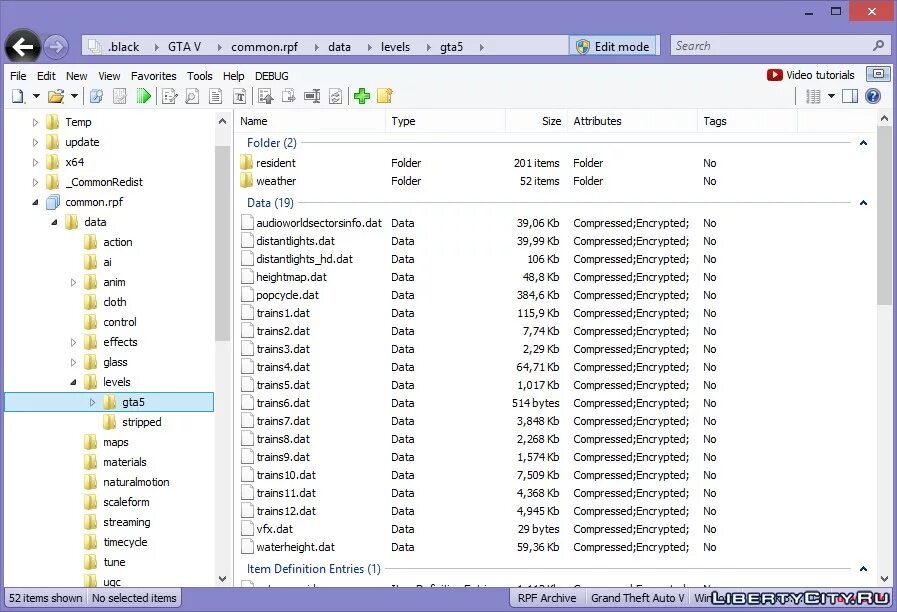Open the Favorites menu
The height and width of the screenshot is (612, 897).
153,76
